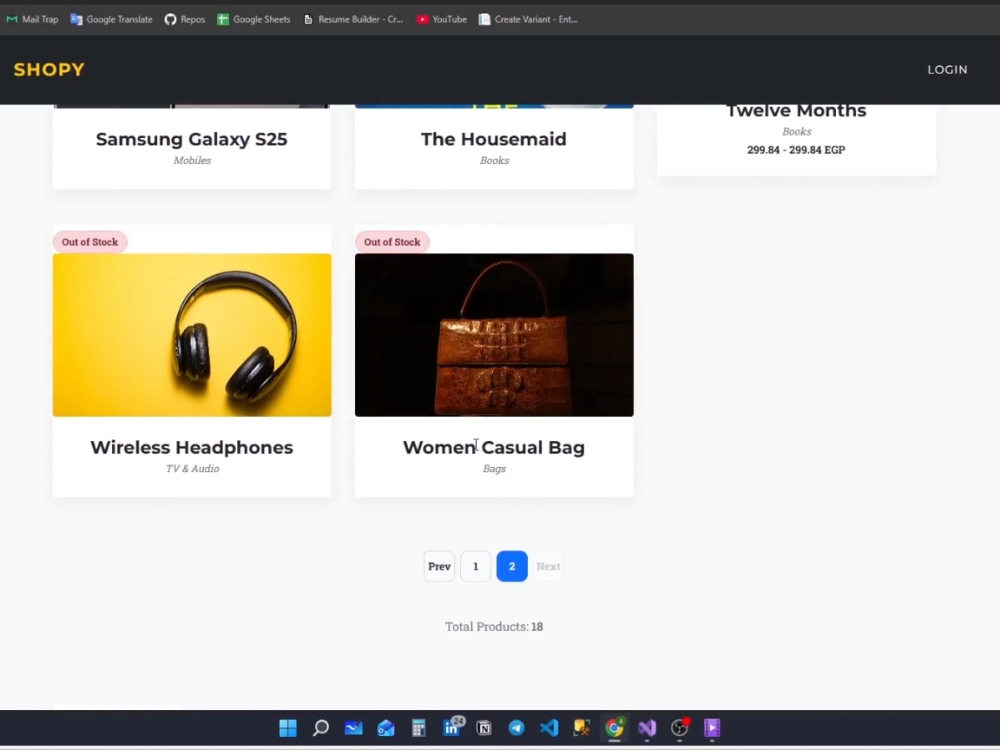Open the Mail app in the taskbar

pyautogui.click(x=353, y=728)
